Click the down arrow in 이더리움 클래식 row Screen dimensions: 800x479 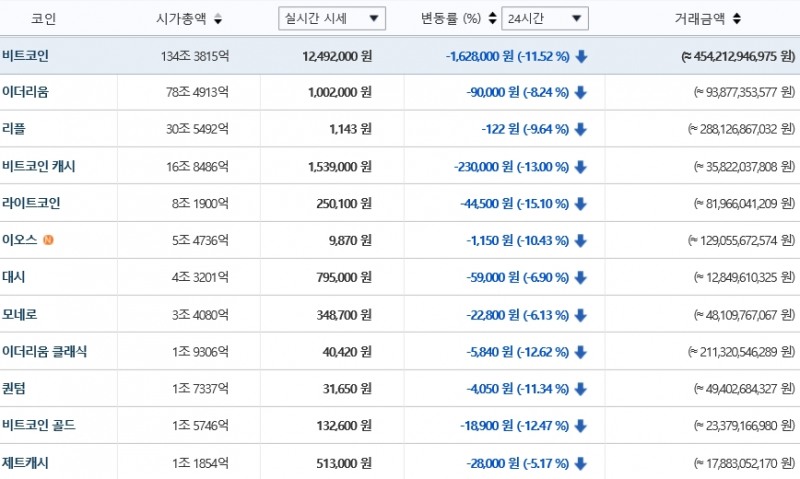581,352
